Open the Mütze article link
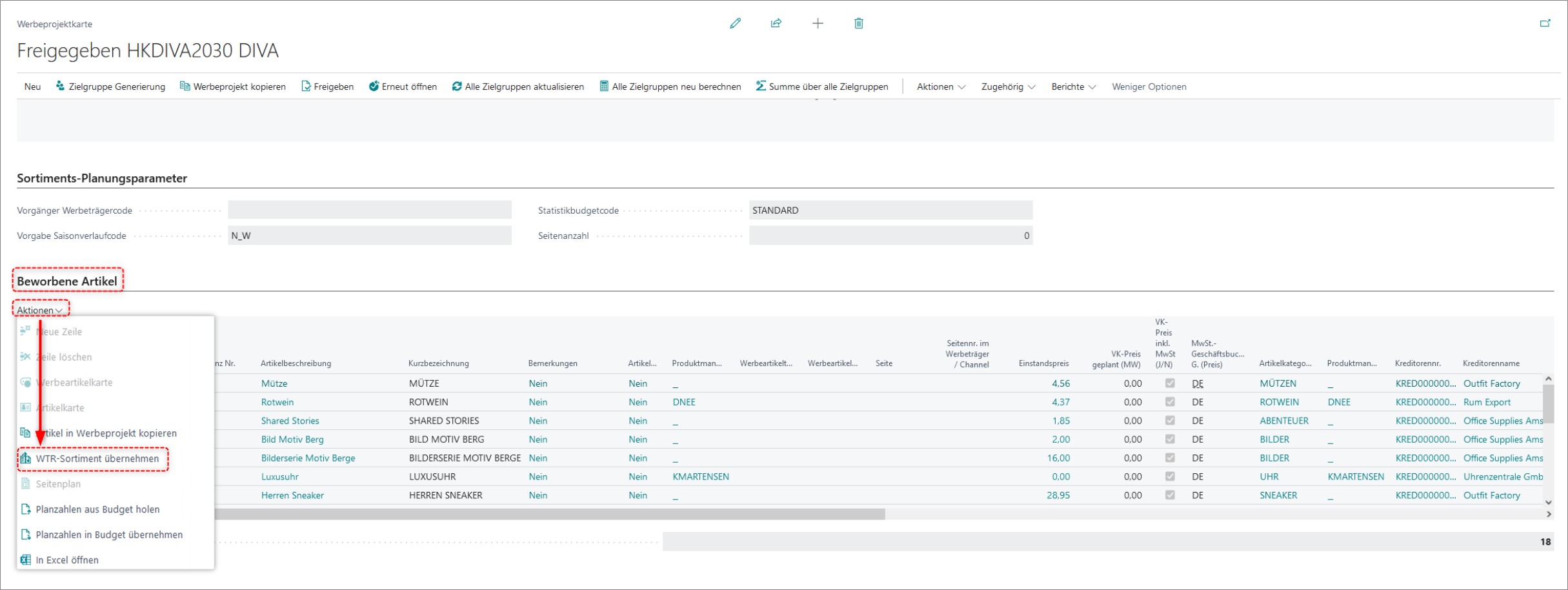This screenshot has height=590, width=1568. tap(274, 383)
